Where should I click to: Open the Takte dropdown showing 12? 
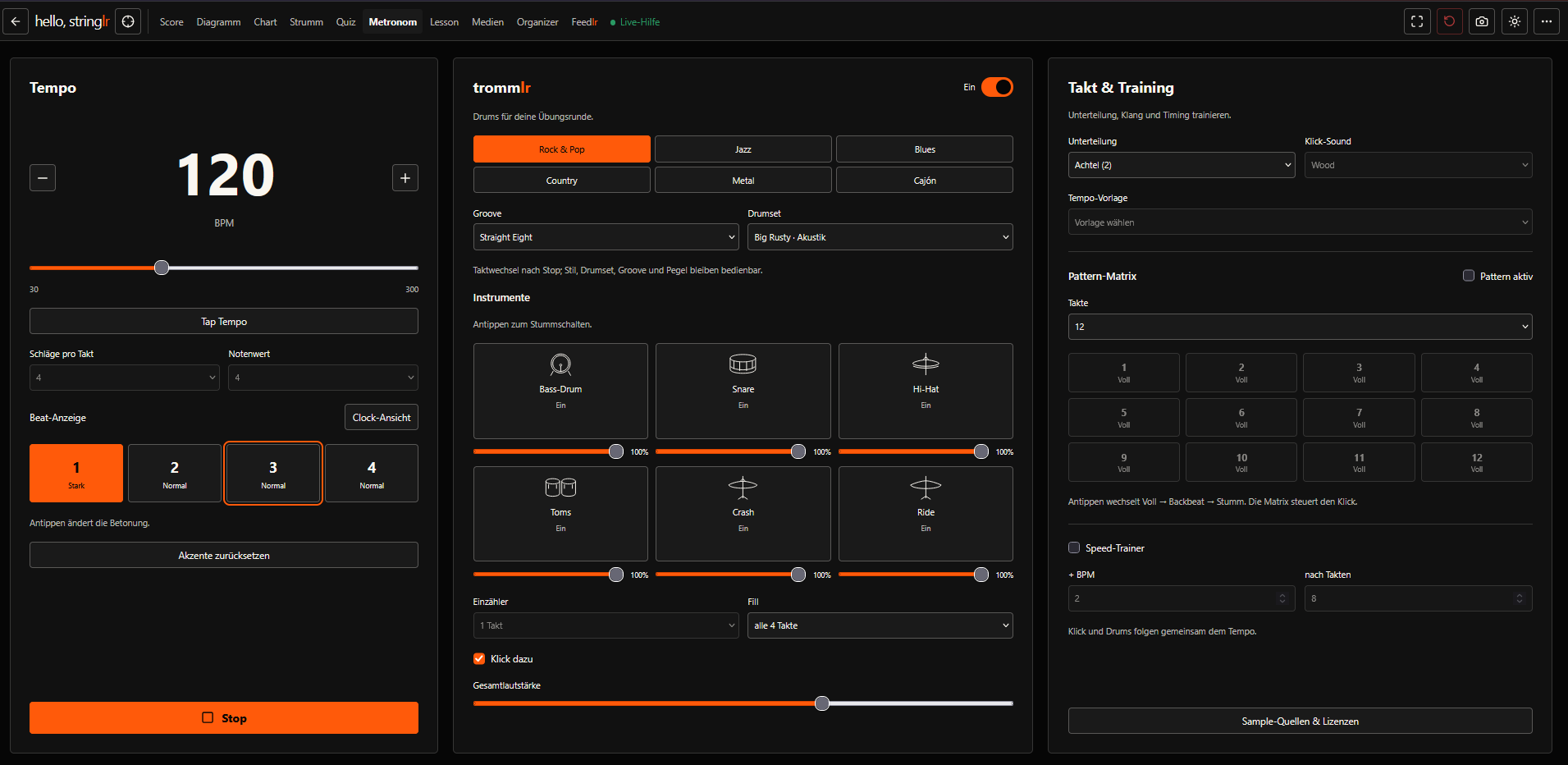tap(1301, 326)
